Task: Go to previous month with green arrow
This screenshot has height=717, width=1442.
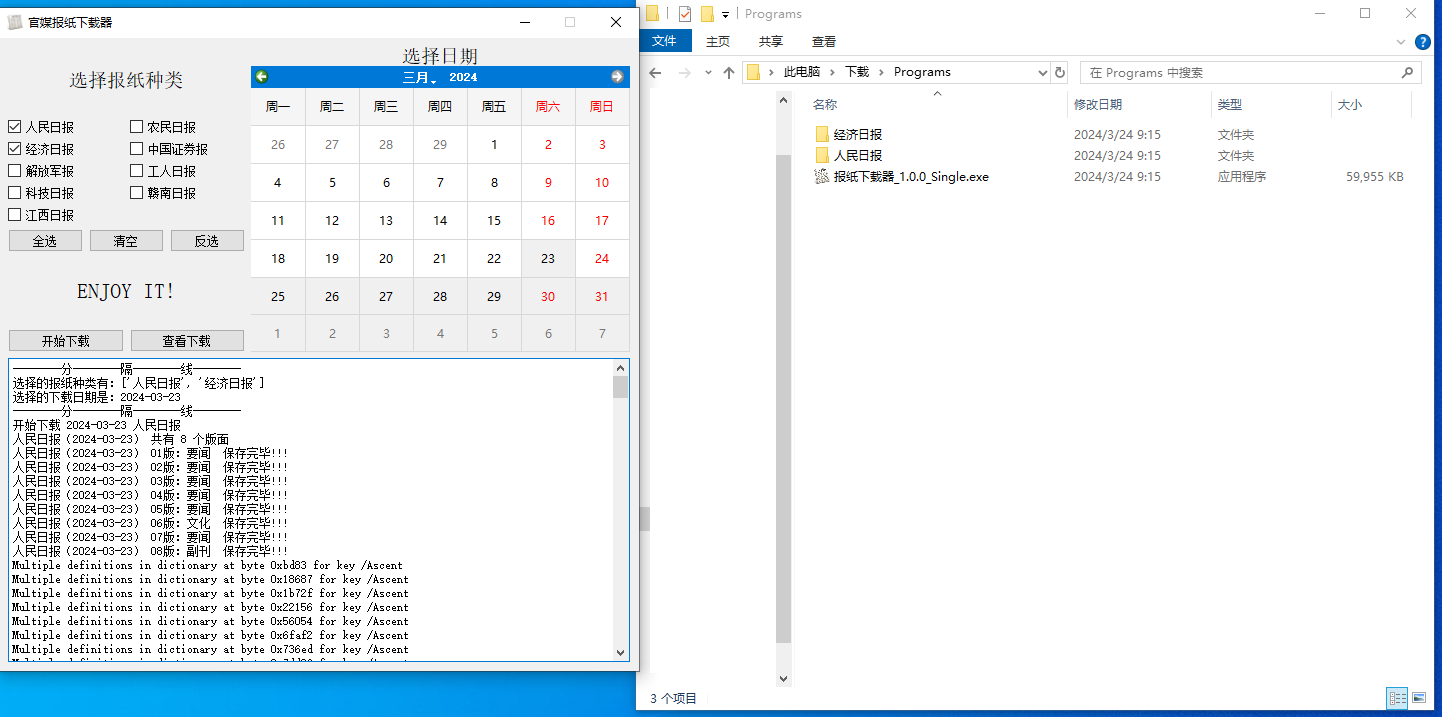Action: click(x=262, y=77)
